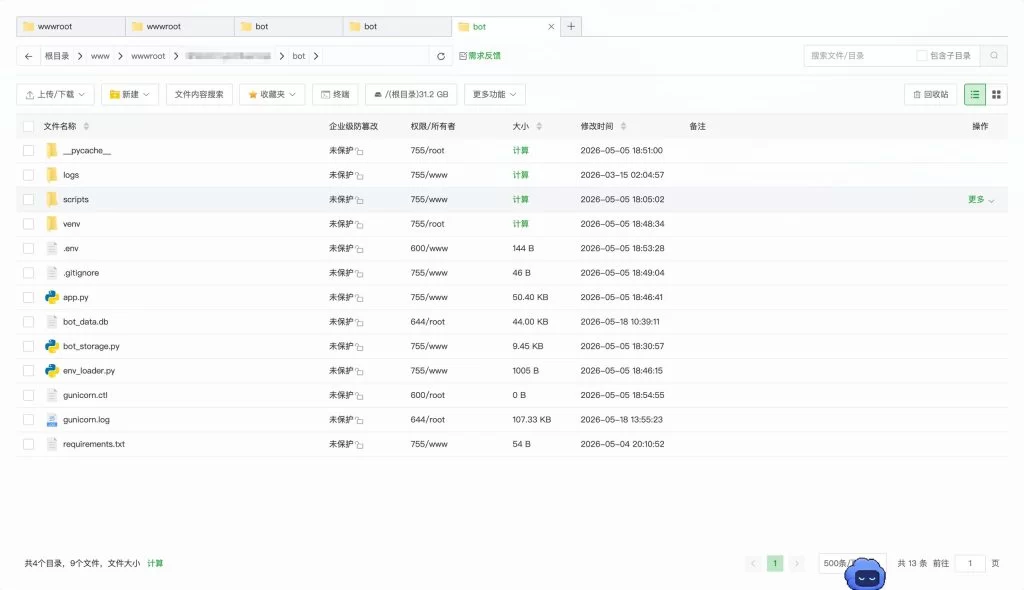Sort by file name column arrows
This screenshot has width=1024, height=590.
pos(86,126)
